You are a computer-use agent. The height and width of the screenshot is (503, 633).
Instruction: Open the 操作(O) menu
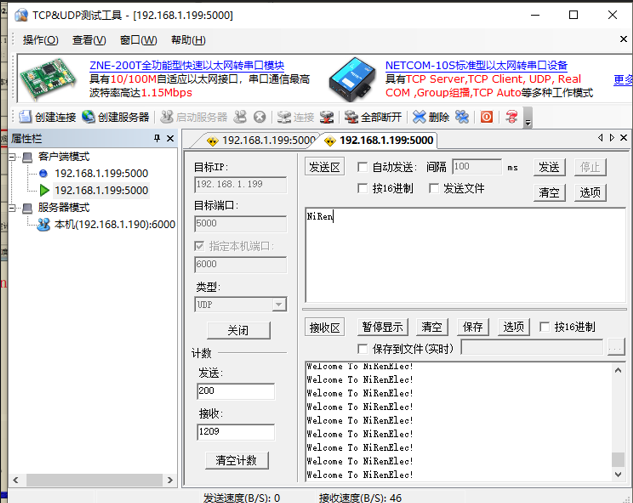click(40, 40)
